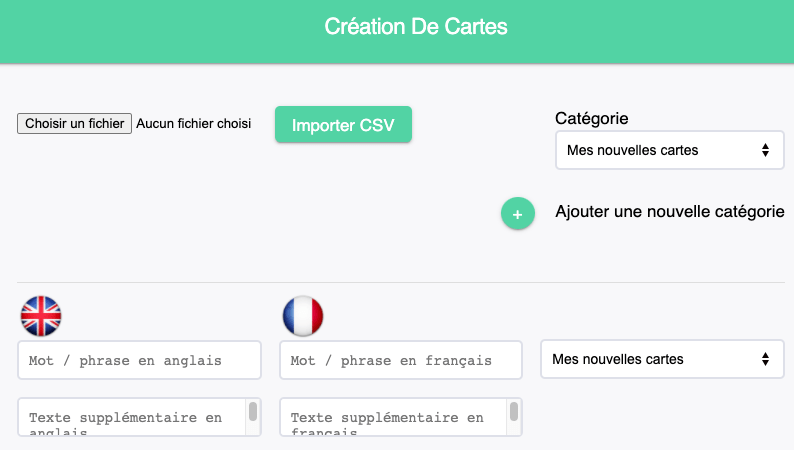The width and height of the screenshot is (794, 450).
Task: Click the "Choisir un fichier" file button
Action: tap(74, 124)
